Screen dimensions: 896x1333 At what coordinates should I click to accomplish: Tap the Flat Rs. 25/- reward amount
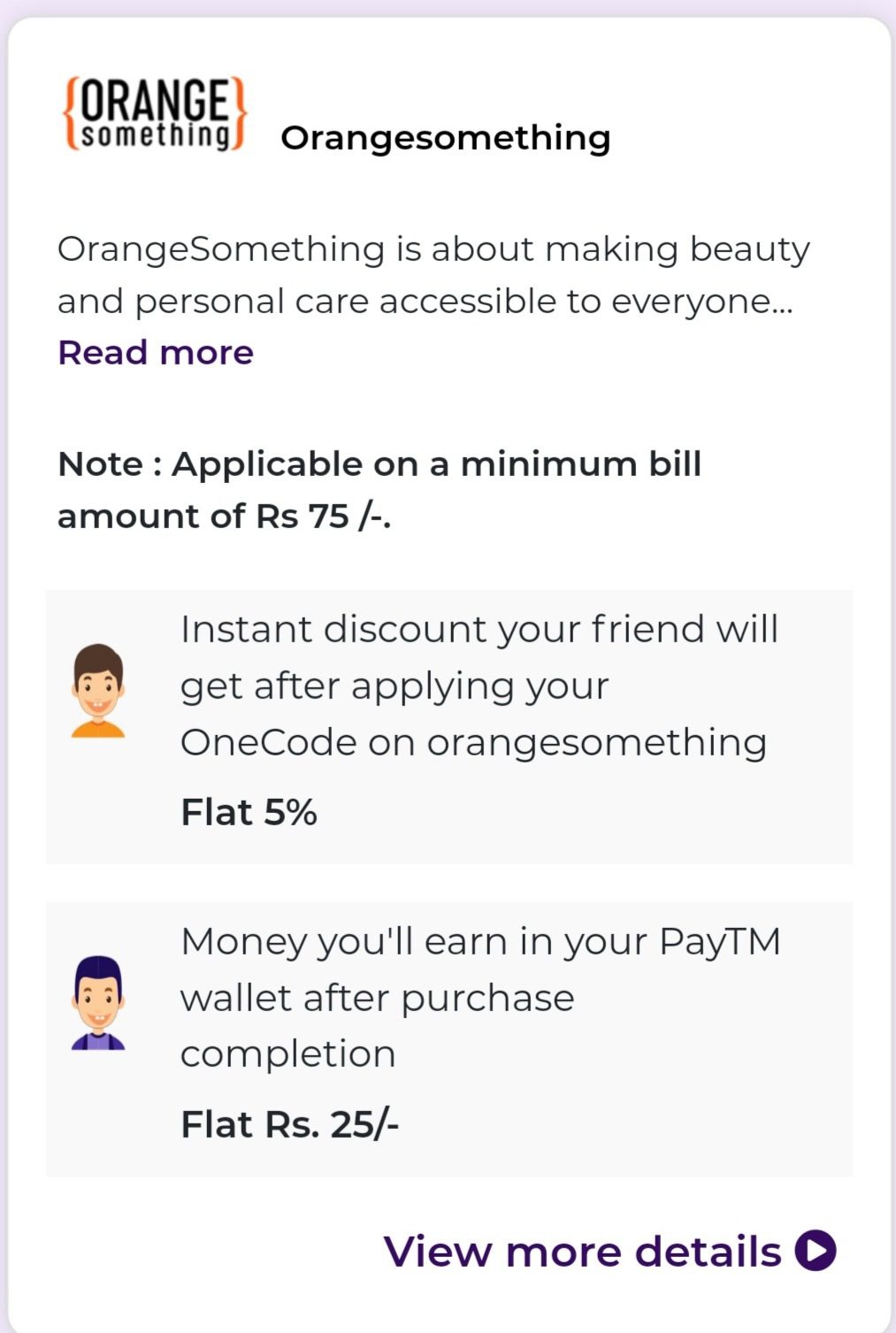(289, 1124)
